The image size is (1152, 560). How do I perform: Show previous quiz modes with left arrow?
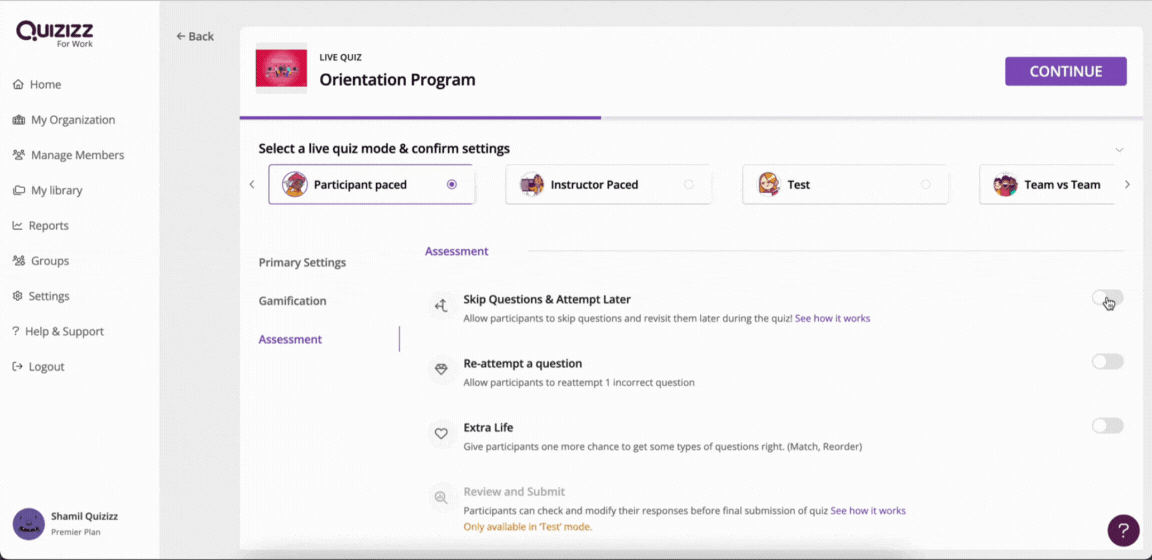point(252,184)
